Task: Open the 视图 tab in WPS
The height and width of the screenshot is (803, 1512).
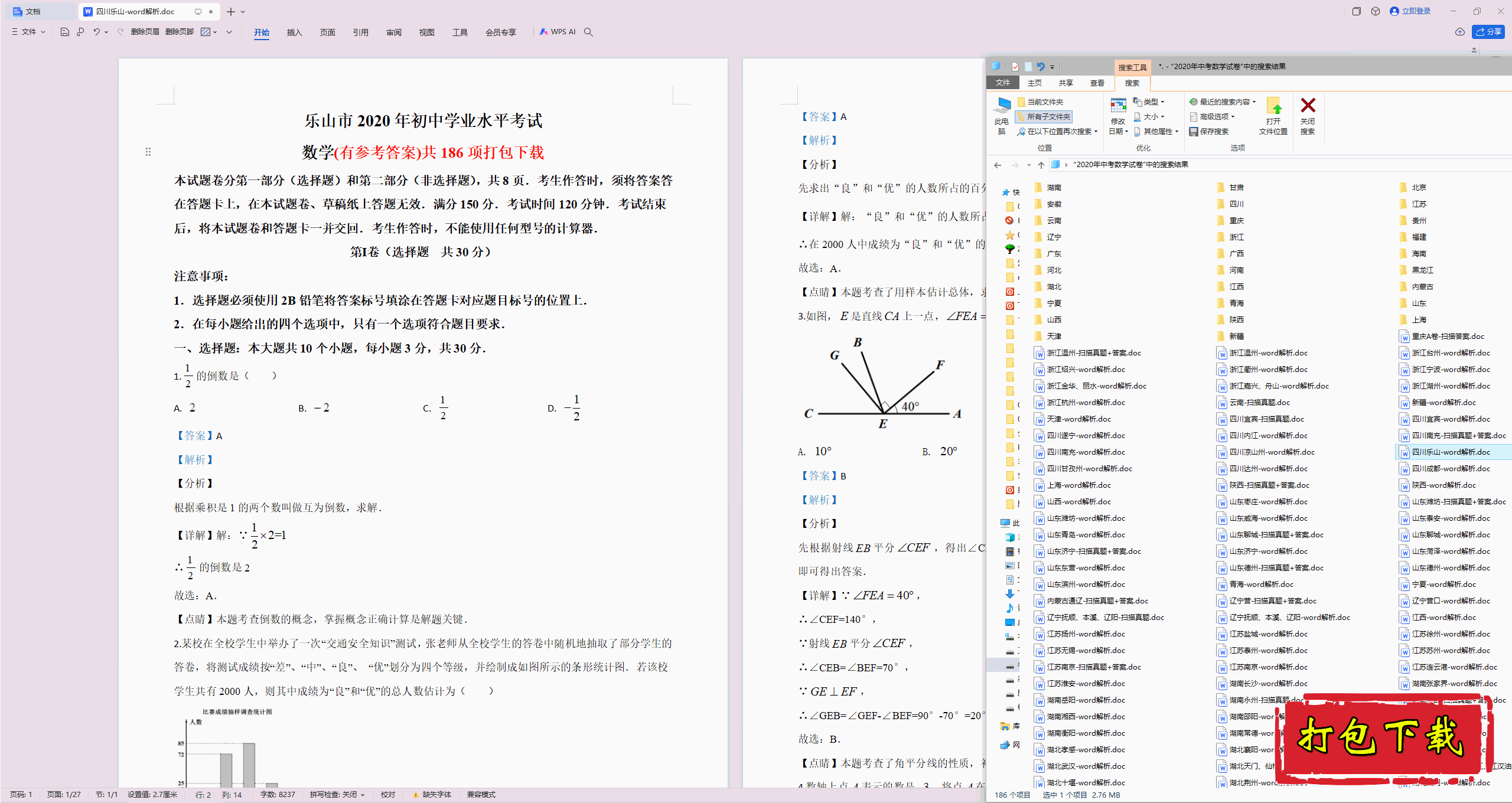Action: pyautogui.click(x=426, y=32)
